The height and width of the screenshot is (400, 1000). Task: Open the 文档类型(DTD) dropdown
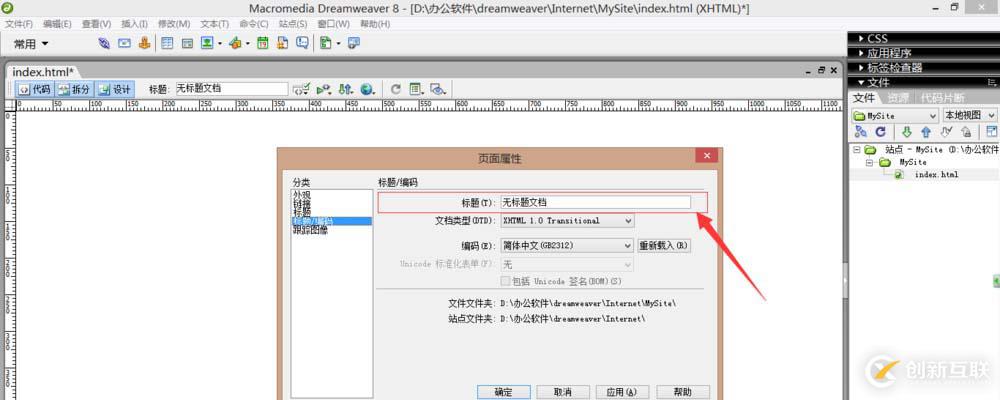tap(567, 221)
